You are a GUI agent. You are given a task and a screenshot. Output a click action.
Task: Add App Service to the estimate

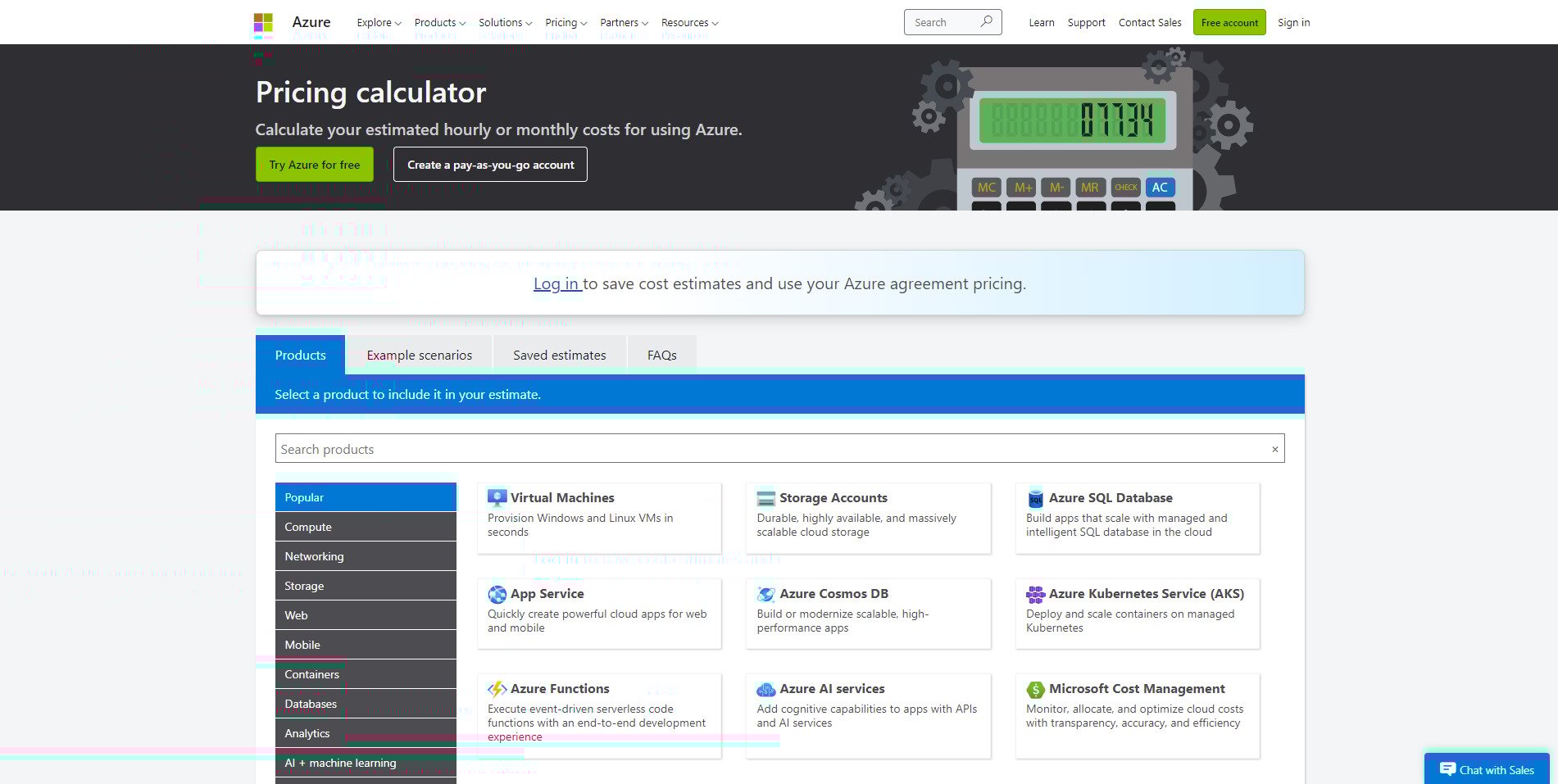tap(599, 614)
